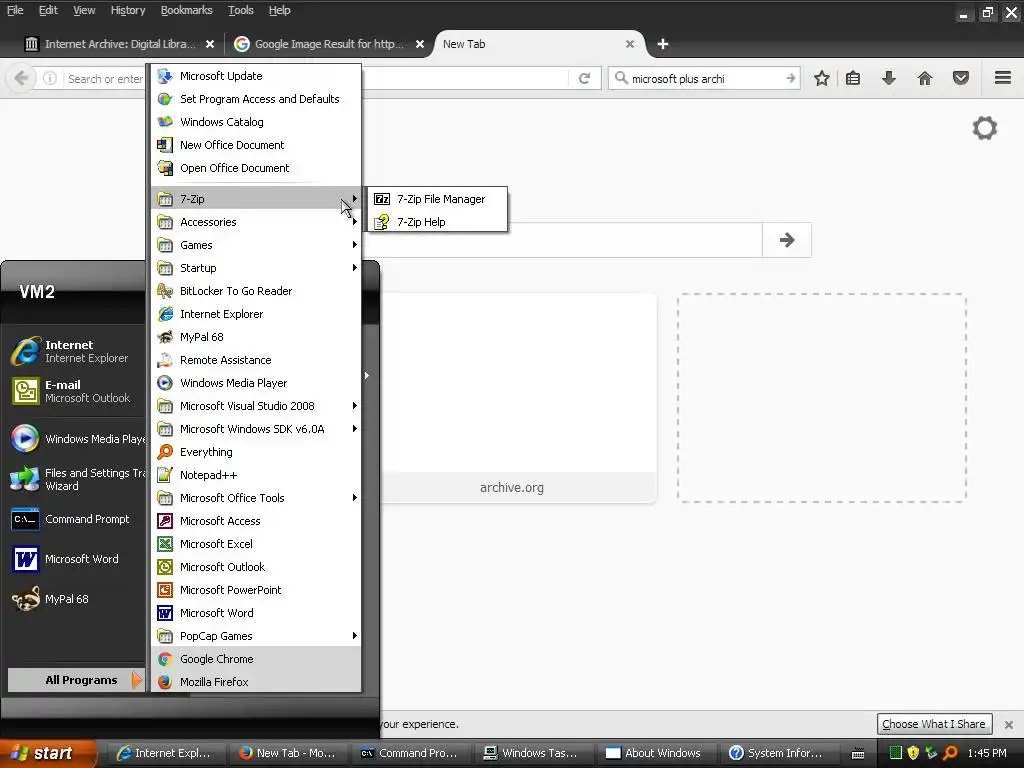Expand Microsoft Visual Studio 2008 folder

click(x=256, y=406)
